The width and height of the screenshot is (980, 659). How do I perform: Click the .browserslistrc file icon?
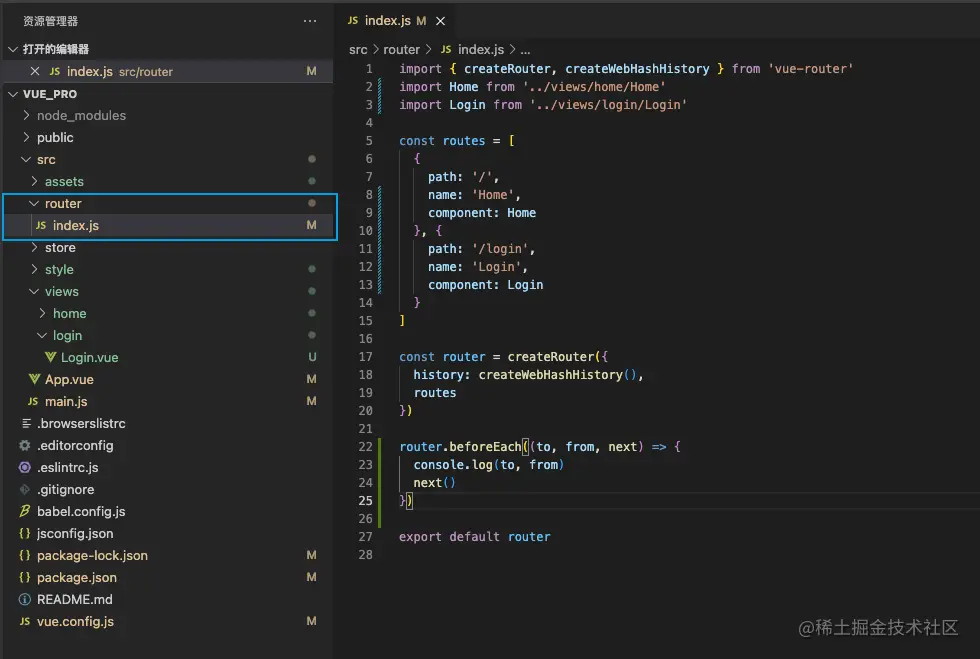tap(26, 423)
